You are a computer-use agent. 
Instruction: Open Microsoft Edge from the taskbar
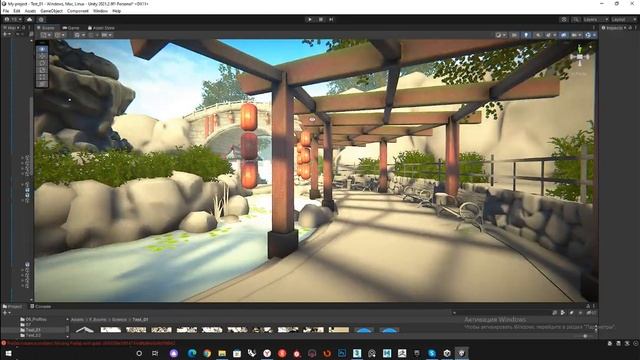(192, 353)
